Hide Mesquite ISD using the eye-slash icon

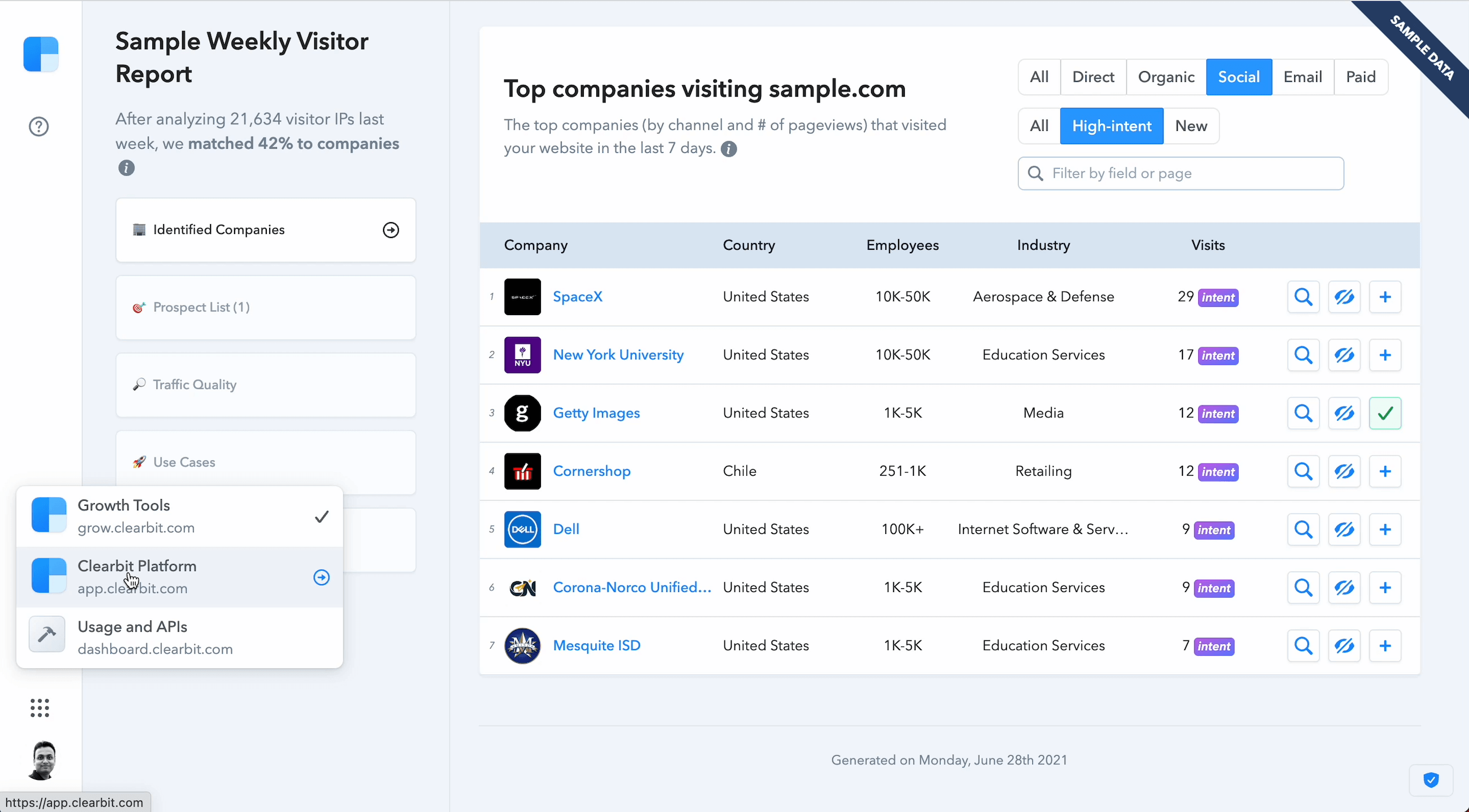click(1344, 646)
